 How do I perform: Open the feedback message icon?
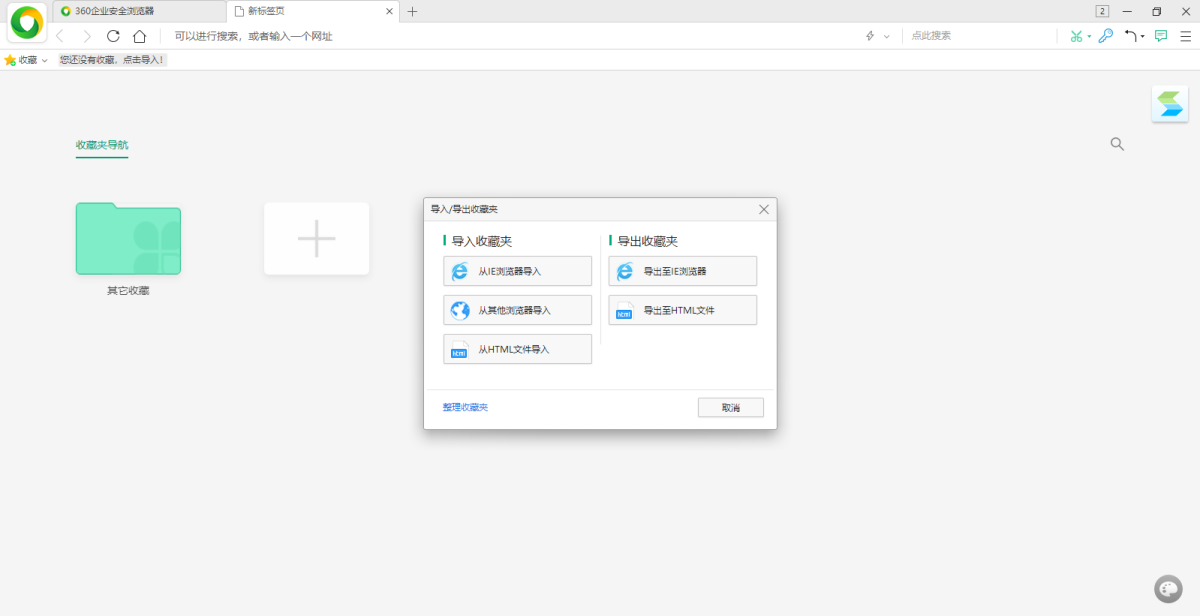[1161, 36]
